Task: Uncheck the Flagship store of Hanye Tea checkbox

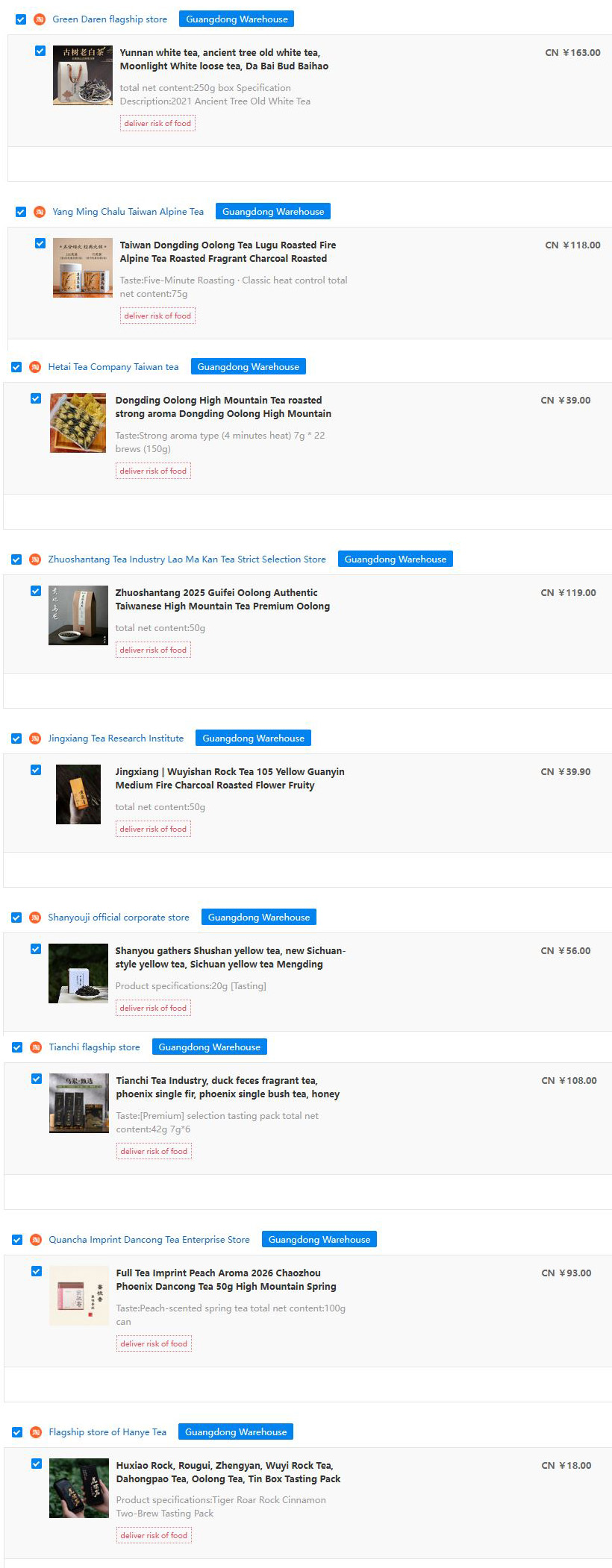Action: click(17, 1432)
